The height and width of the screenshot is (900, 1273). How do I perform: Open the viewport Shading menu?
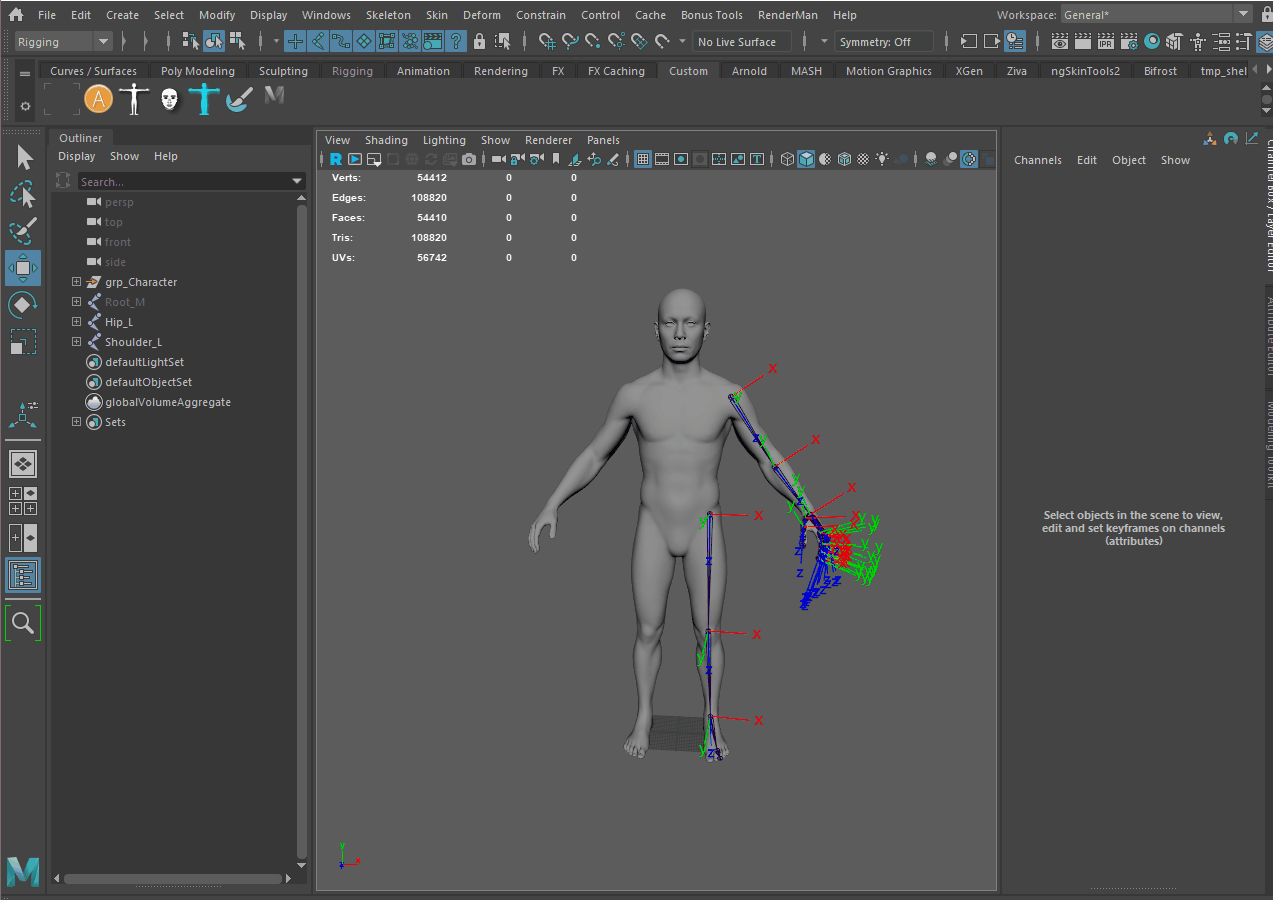click(386, 140)
